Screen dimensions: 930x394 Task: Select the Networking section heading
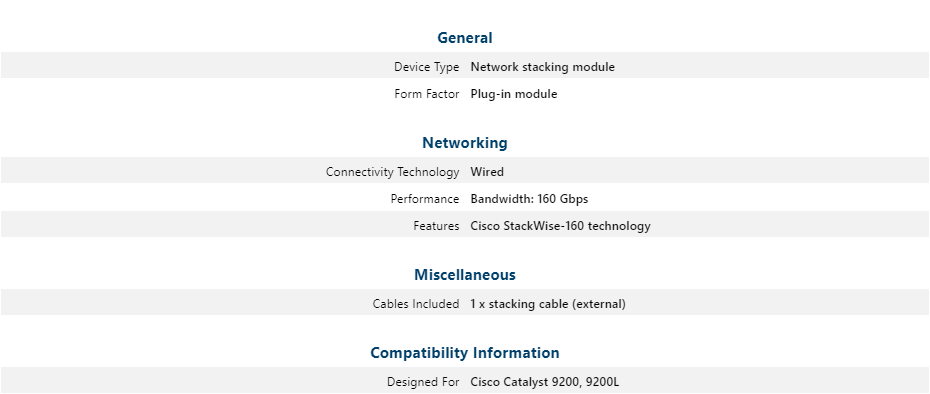[x=464, y=143]
